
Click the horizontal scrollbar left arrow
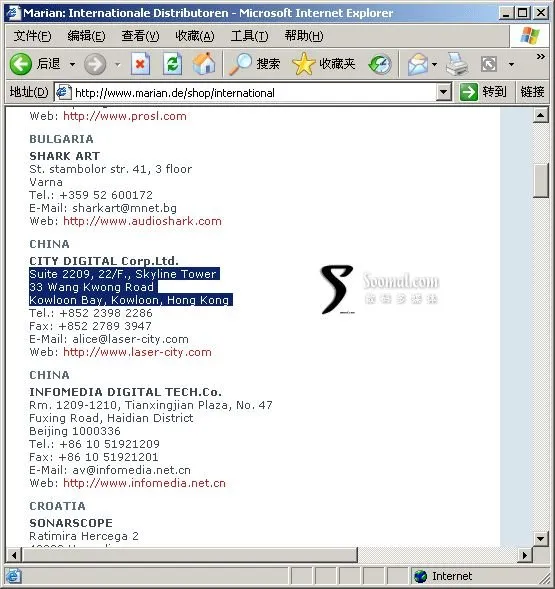pyautogui.click(x=14, y=555)
